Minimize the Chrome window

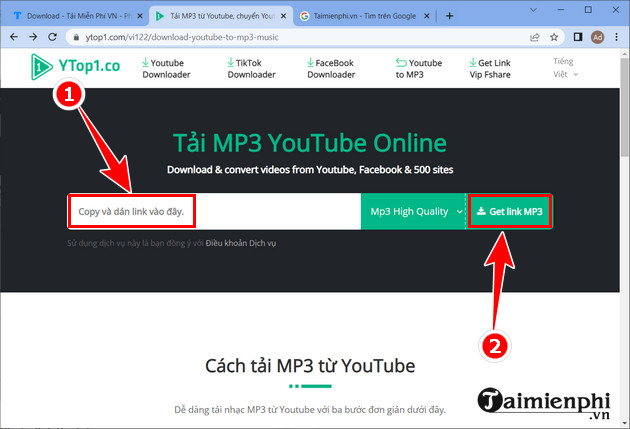pos(561,10)
